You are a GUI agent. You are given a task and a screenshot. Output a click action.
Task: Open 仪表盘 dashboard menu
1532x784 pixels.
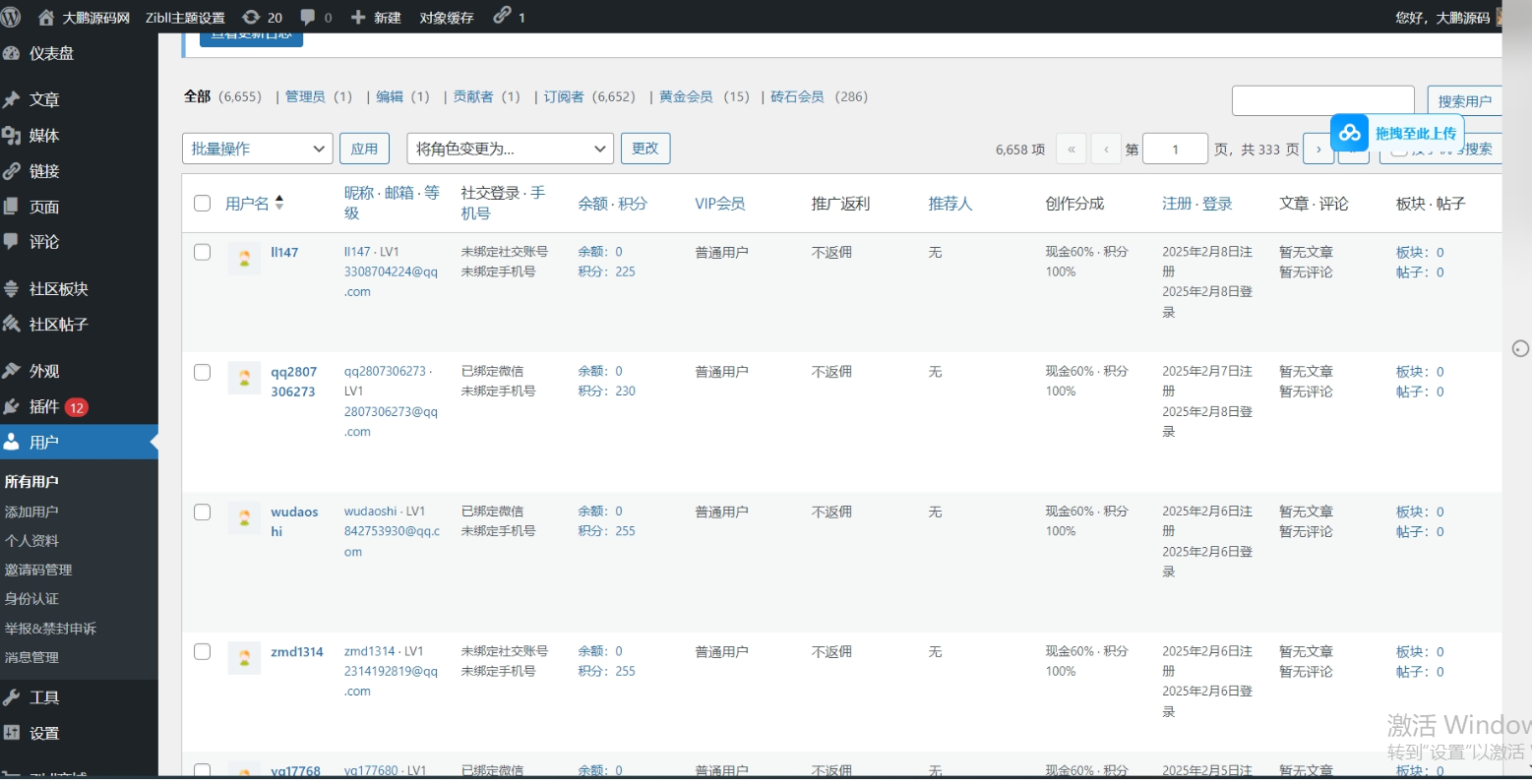coord(79,53)
